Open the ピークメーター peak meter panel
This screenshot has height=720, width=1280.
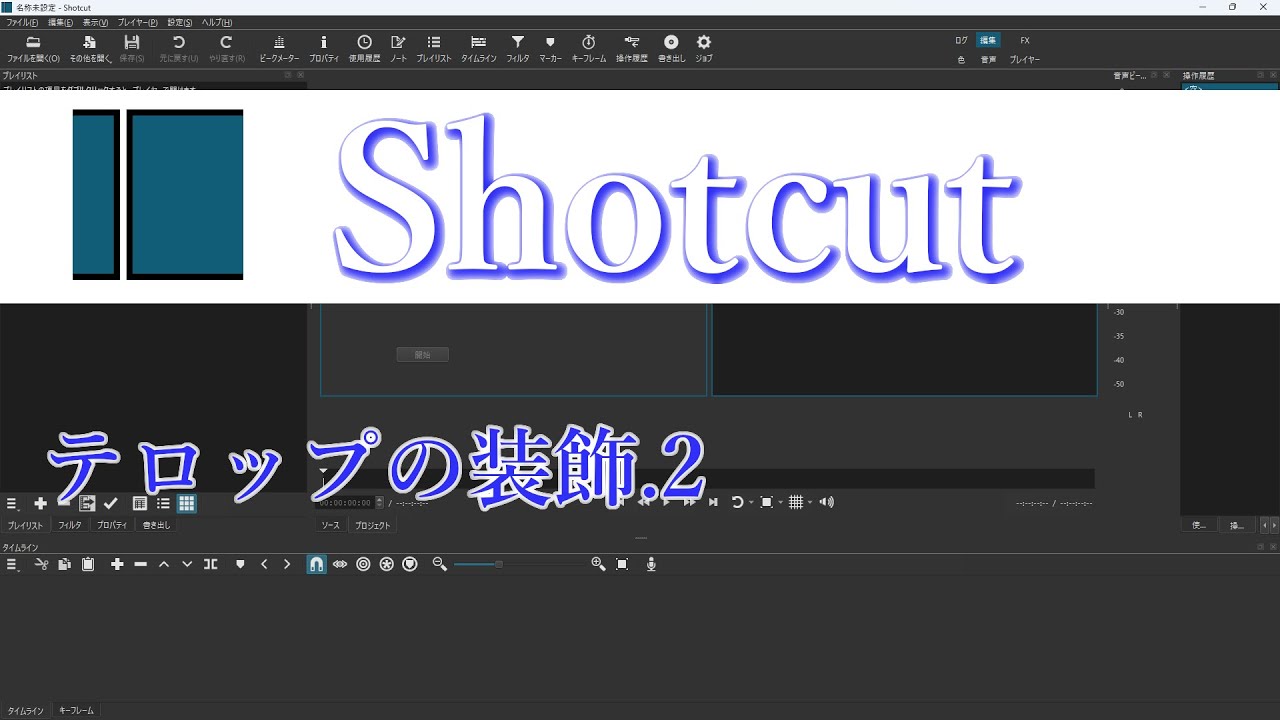[279, 48]
